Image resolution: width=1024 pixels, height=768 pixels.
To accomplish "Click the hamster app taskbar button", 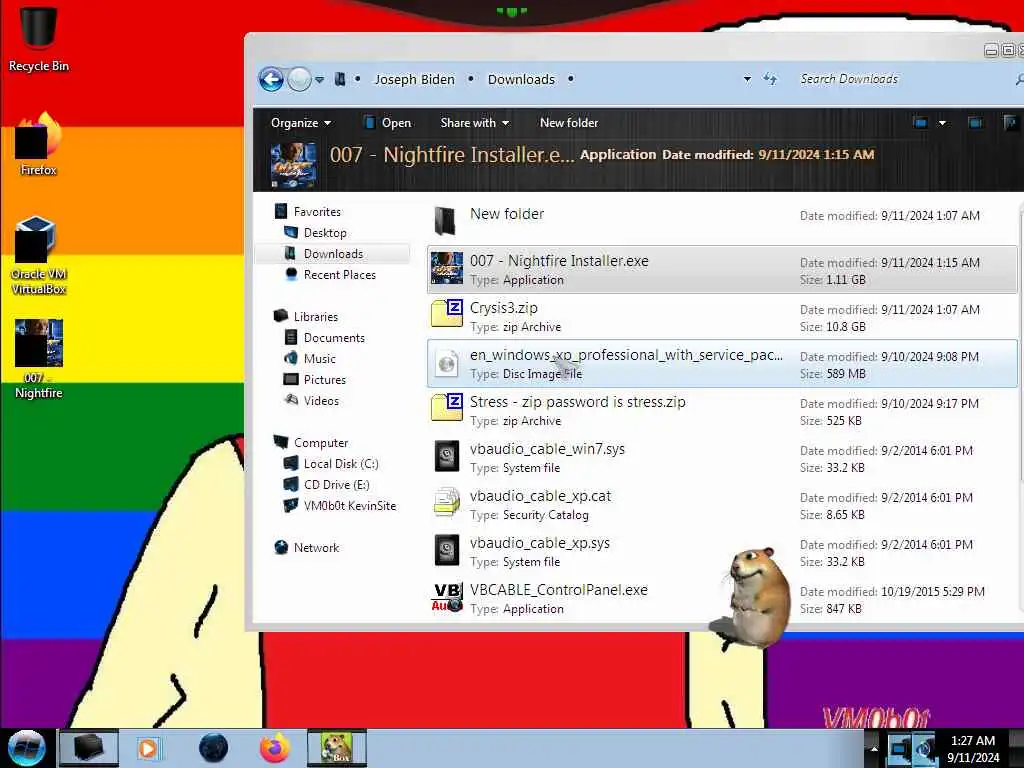I will coord(337,748).
